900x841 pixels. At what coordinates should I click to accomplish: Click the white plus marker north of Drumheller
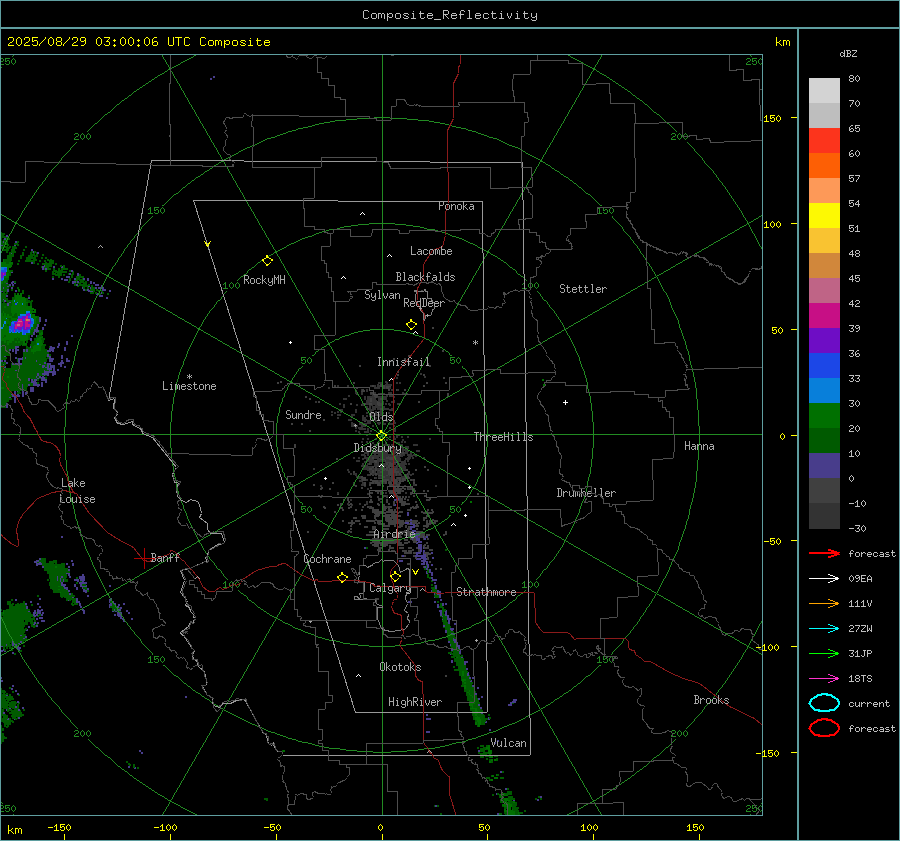pyautogui.click(x=565, y=402)
